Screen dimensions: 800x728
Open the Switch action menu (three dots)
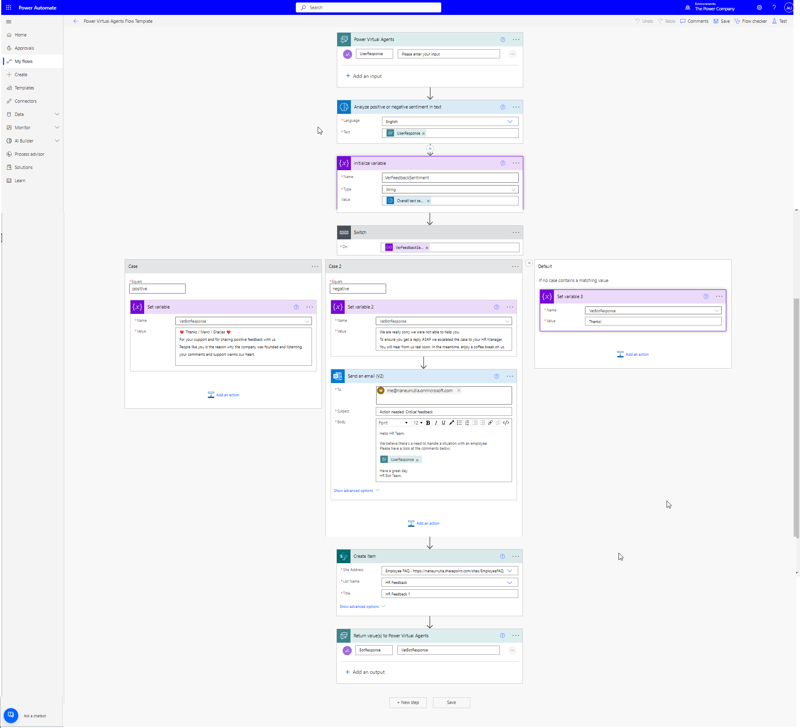(x=516, y=233)
